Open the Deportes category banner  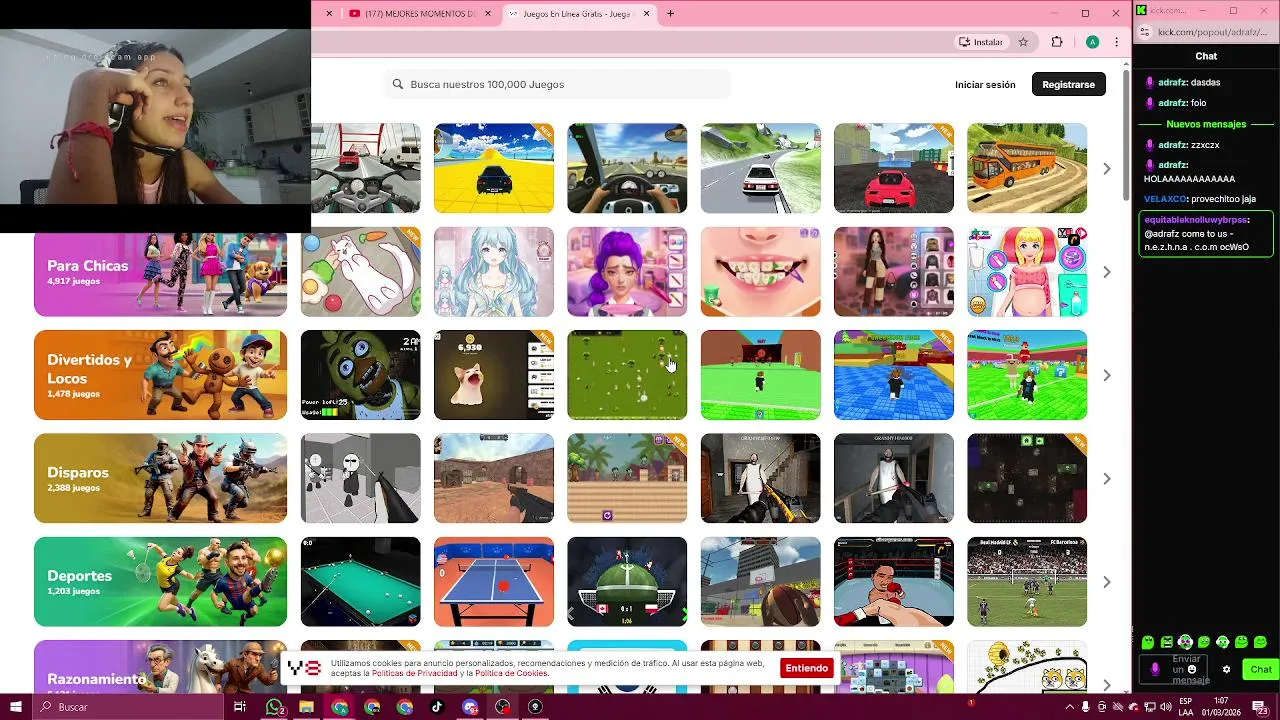click(x=160, y=582)
